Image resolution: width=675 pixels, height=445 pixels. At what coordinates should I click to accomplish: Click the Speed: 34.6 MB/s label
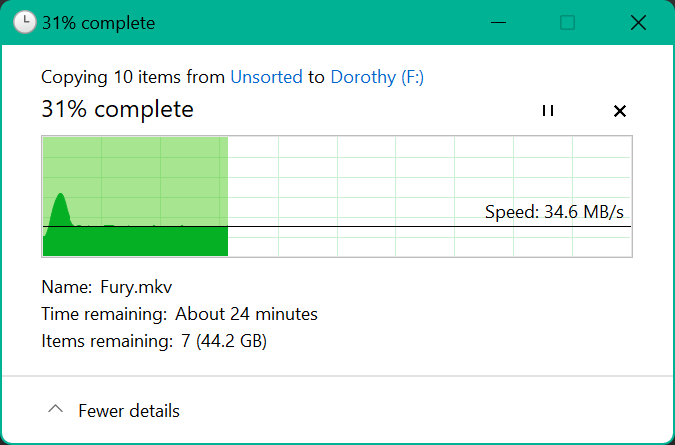click(x=554, y=212)
